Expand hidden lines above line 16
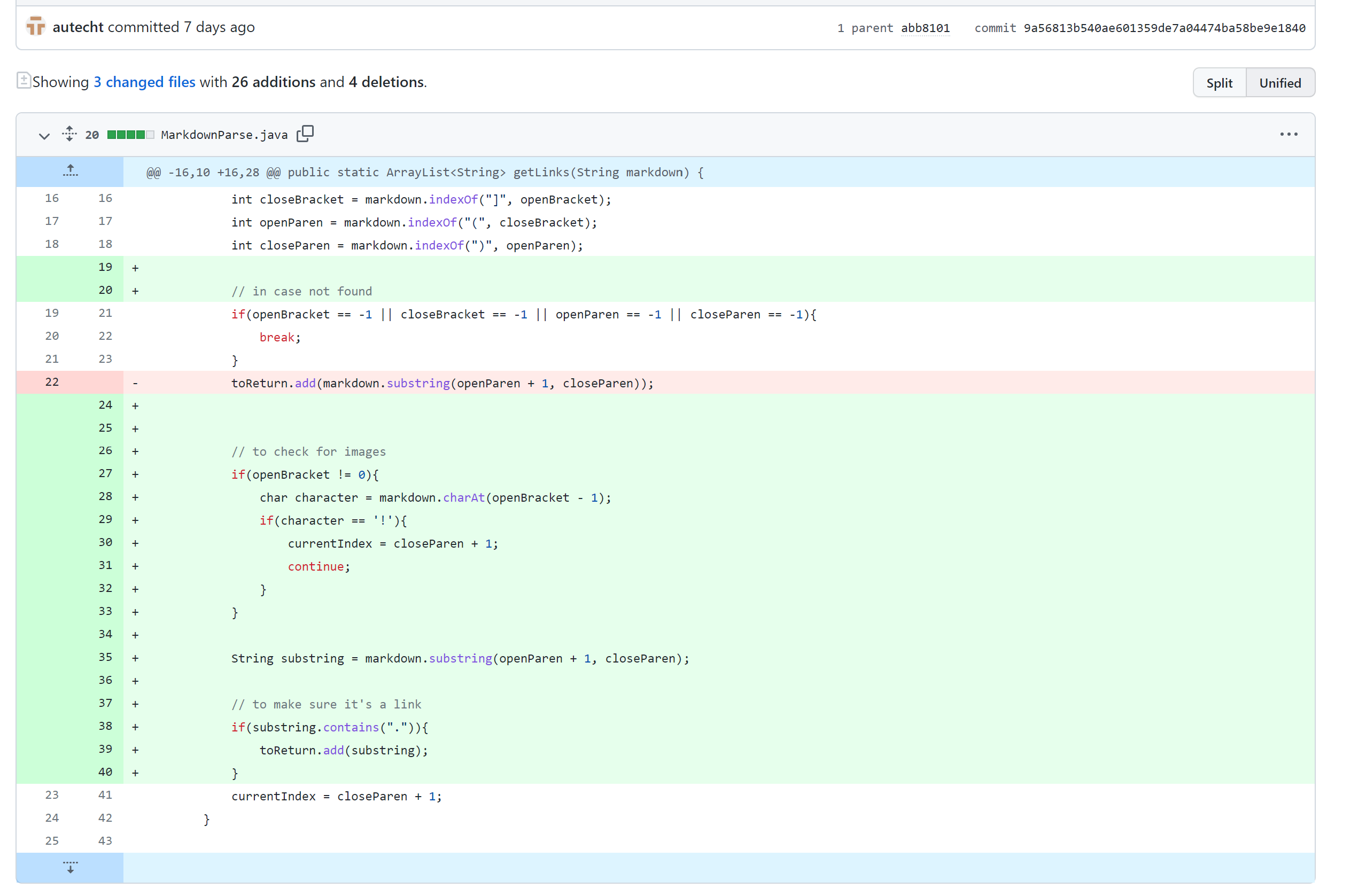 pyautogui.click(x=69, y=172)
